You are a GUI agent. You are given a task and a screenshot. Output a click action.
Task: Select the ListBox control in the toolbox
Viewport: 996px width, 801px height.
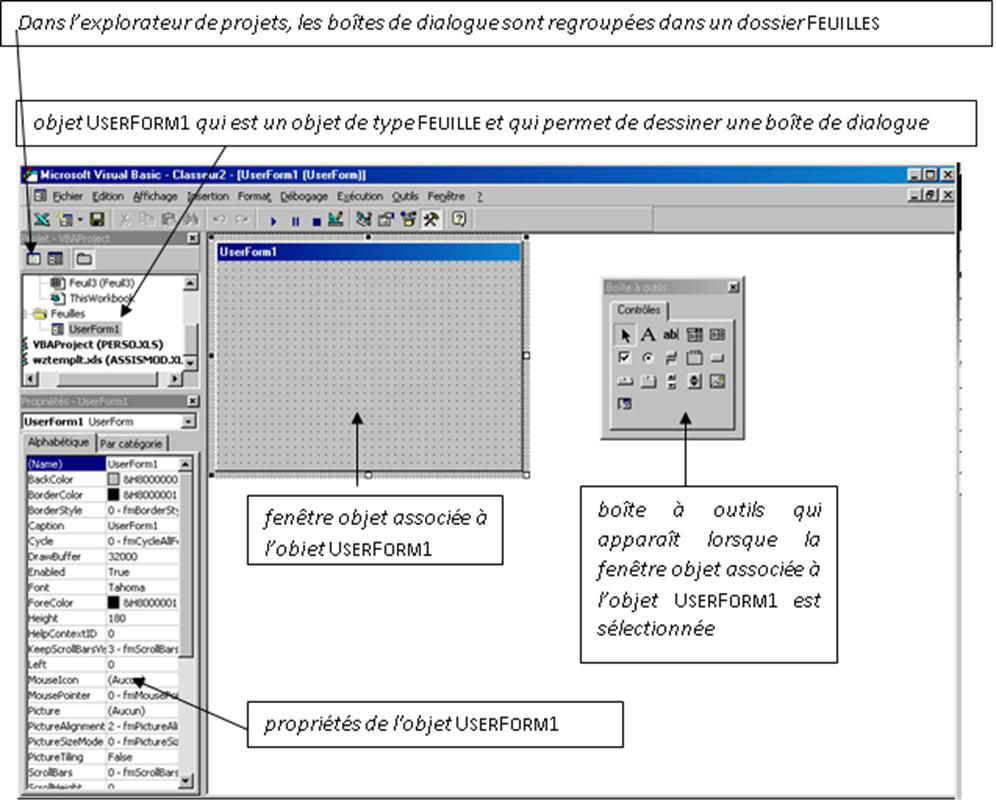tap(717, 335)
